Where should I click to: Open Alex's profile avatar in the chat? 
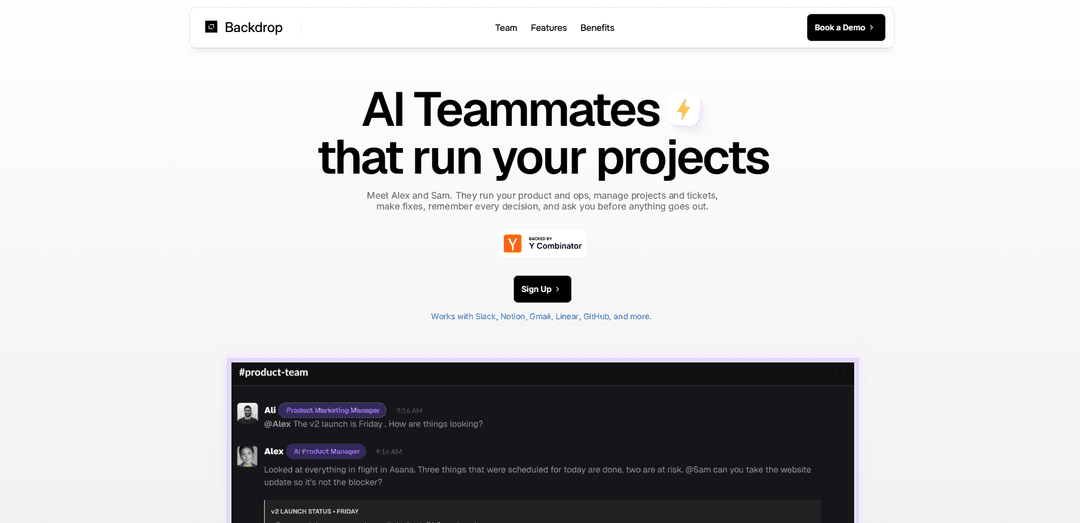point(247,456)
